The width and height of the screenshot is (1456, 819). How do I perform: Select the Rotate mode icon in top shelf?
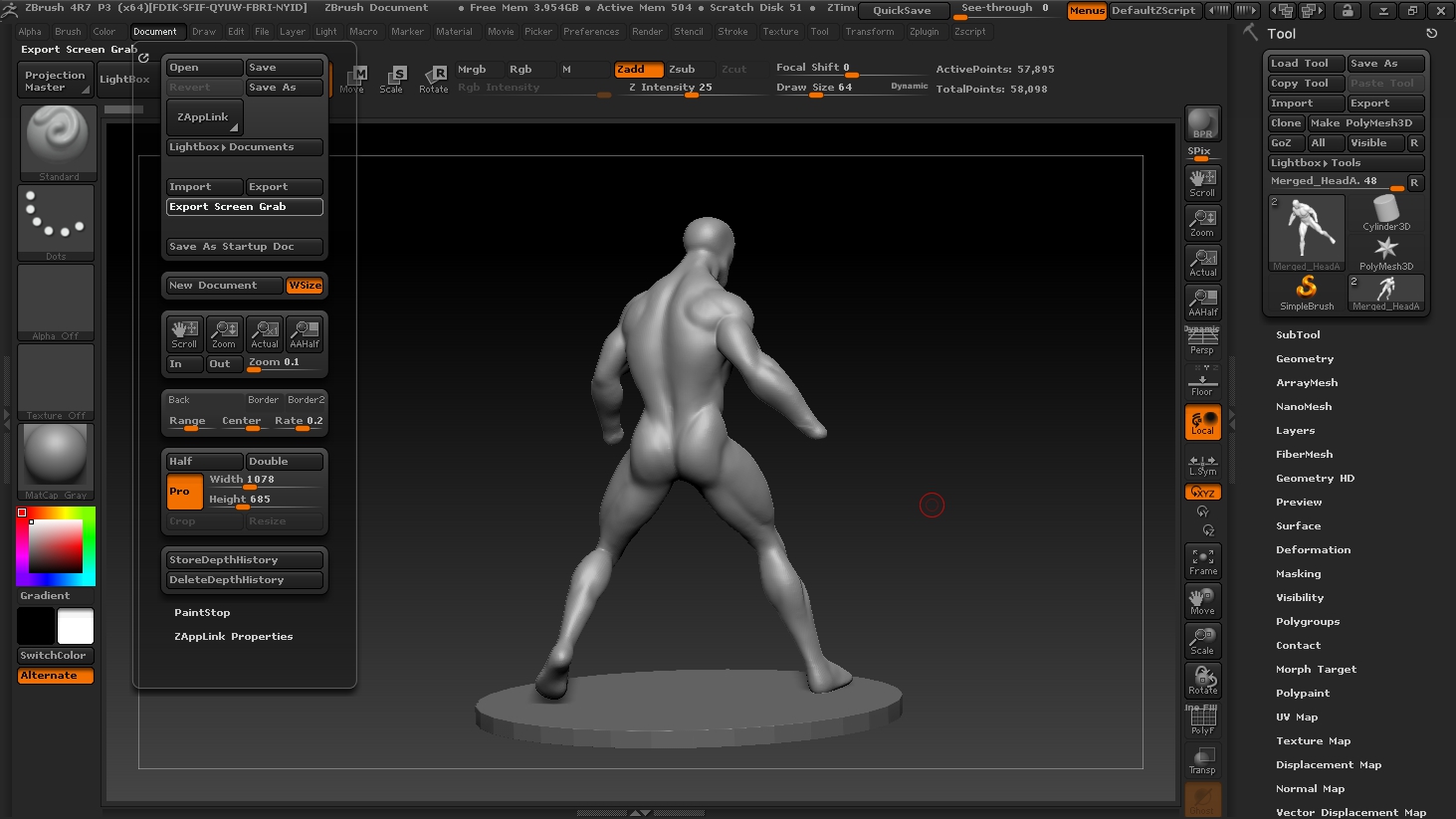point(434,80)
